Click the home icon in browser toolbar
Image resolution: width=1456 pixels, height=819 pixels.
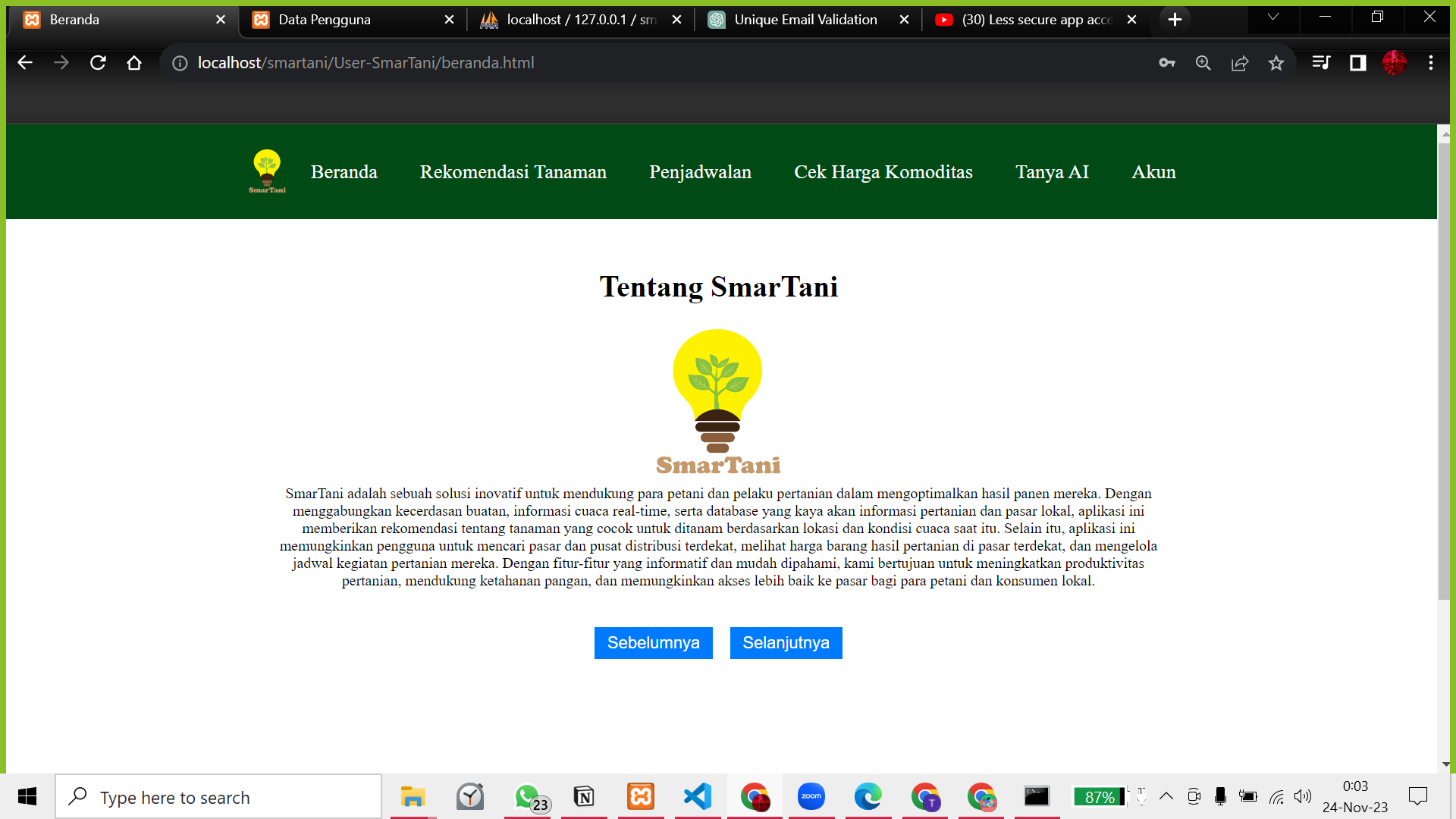point(134,63)
